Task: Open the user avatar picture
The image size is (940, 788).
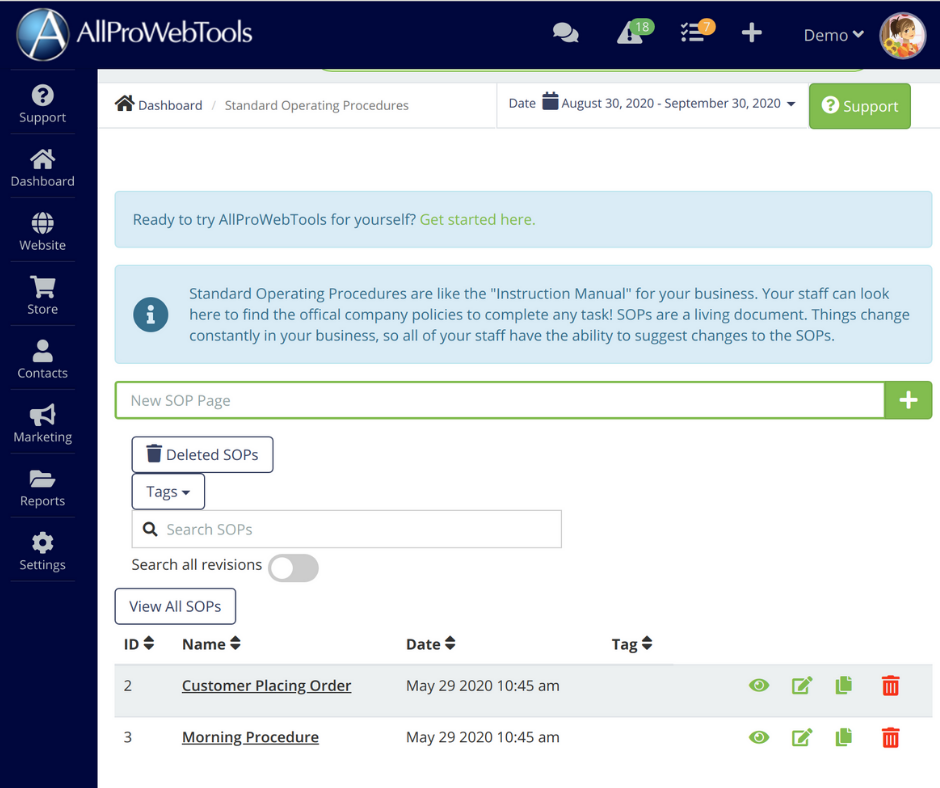Action: coord(903,35)
